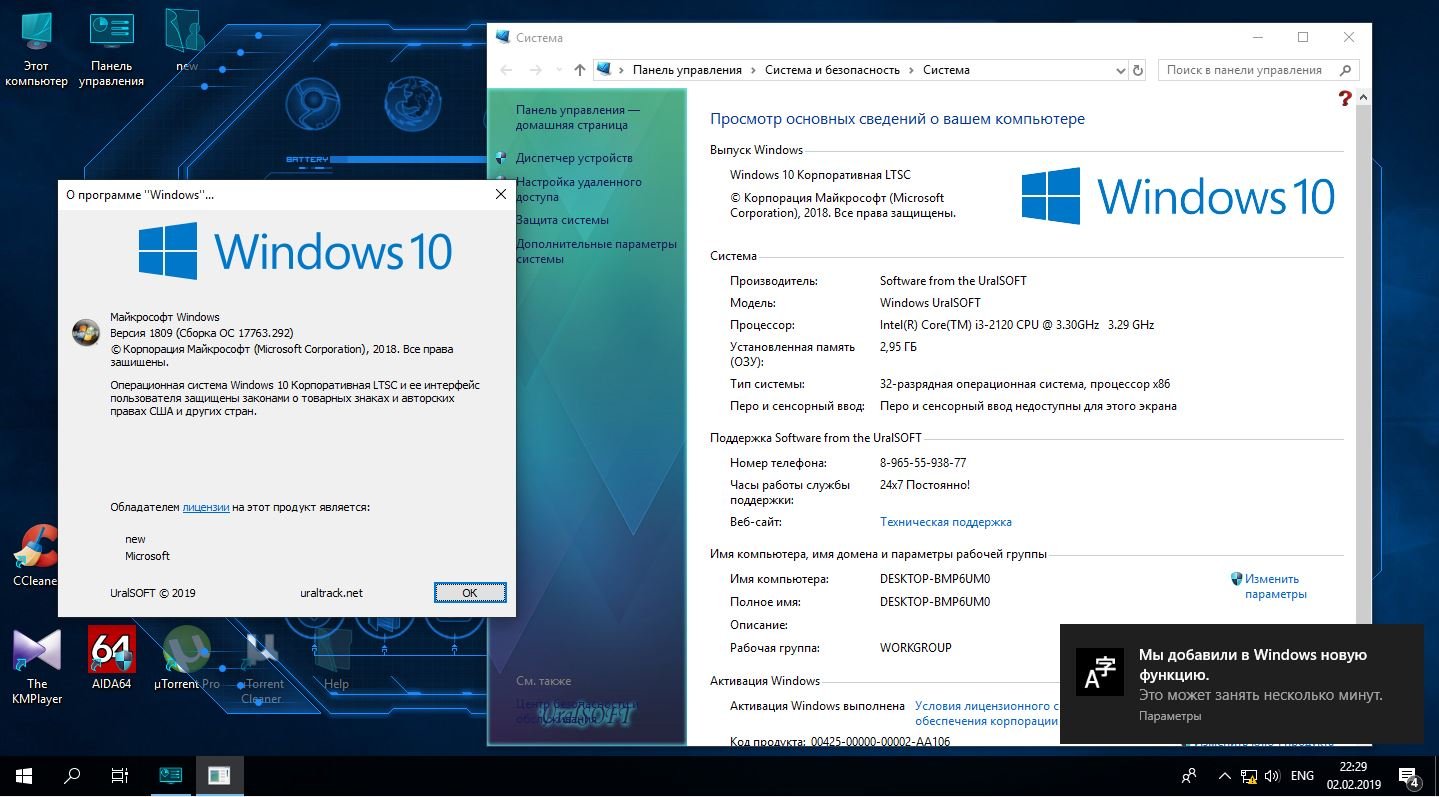Select Windows UralSOFT model value
Viewport: 1439px width, 797px height.
(x=930, y=302)
